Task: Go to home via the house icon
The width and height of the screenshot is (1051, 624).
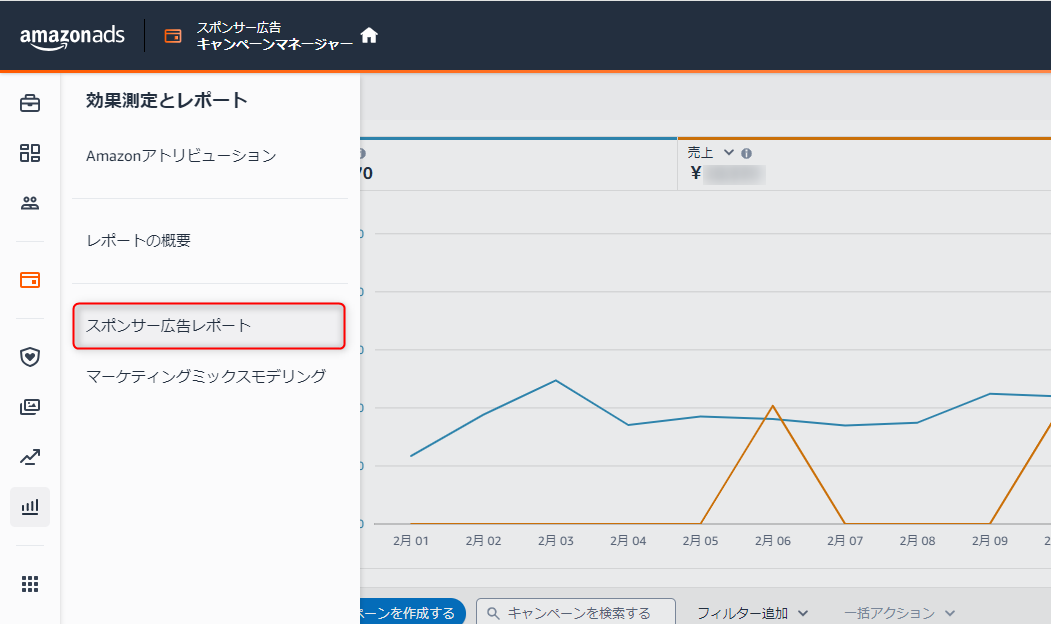Action: (369, 35)
